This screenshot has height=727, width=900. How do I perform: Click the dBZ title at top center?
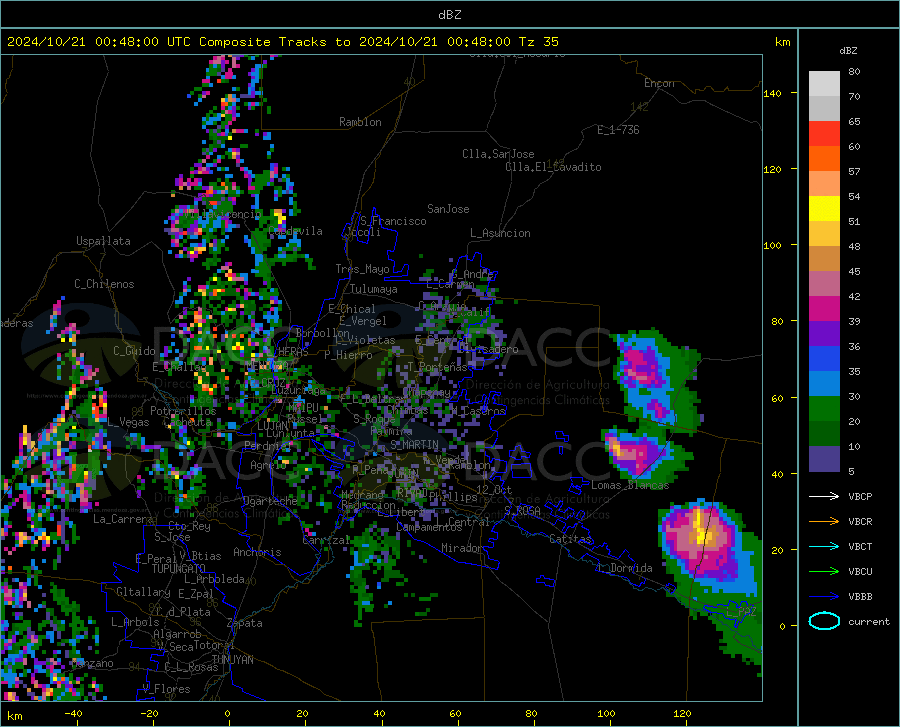coord(449,15)
